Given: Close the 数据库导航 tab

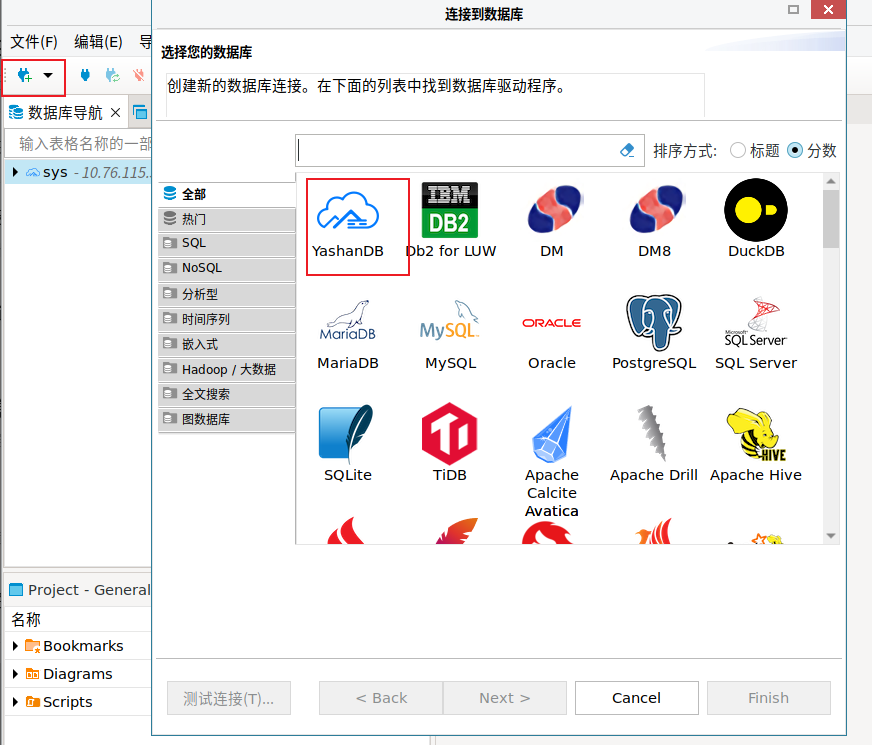Looking at the screenshot, I should pos(116,113).
